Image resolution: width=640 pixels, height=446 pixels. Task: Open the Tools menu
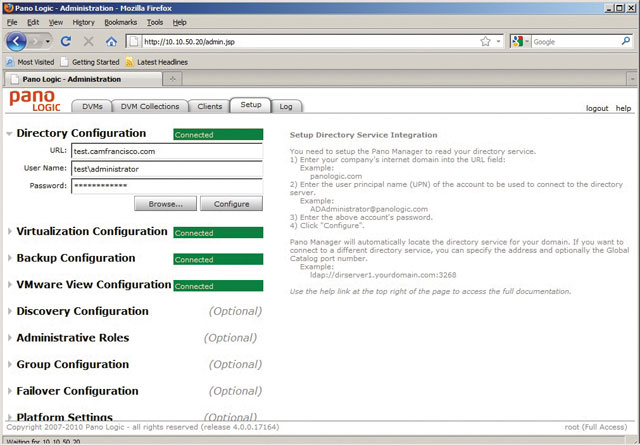click(155, 22)
